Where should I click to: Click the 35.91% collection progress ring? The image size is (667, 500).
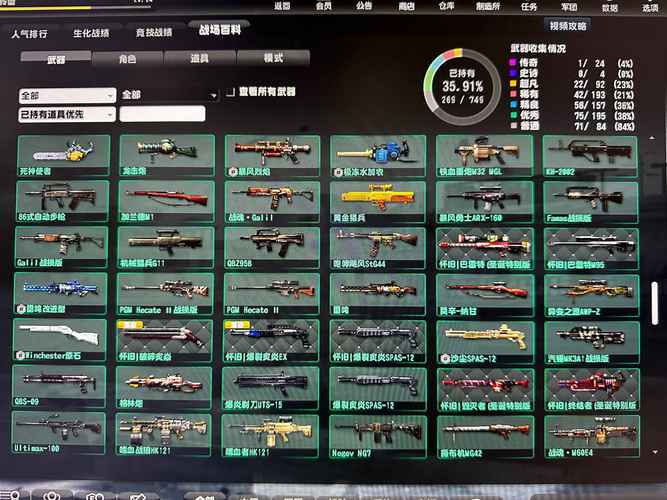click(462, 87)
